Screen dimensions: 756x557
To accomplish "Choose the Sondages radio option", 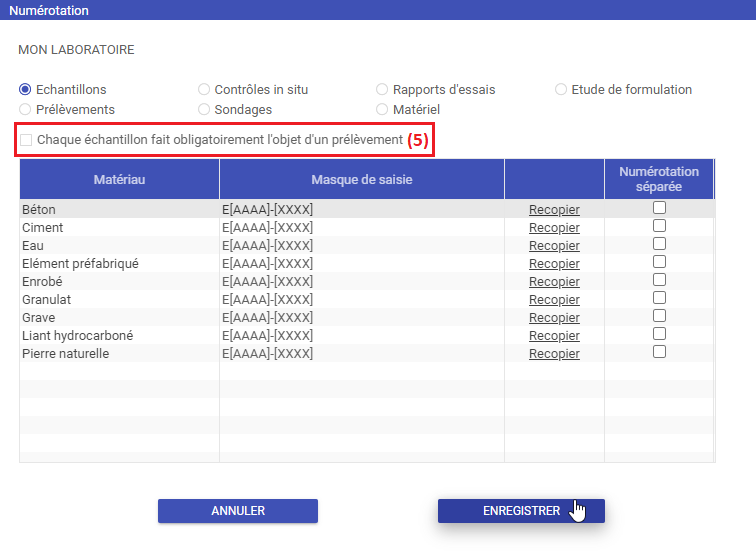I will pyautogui.click(x=204, y=109).
